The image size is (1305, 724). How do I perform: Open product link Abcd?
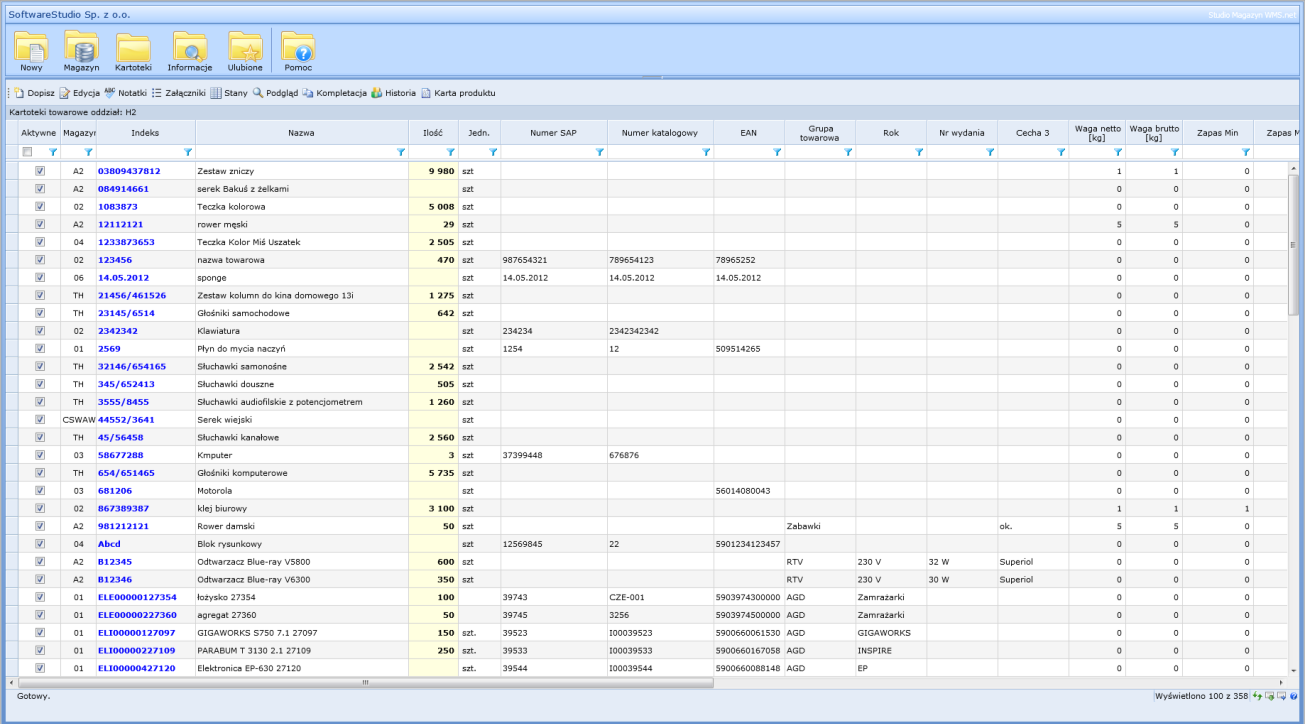(109, 544)
